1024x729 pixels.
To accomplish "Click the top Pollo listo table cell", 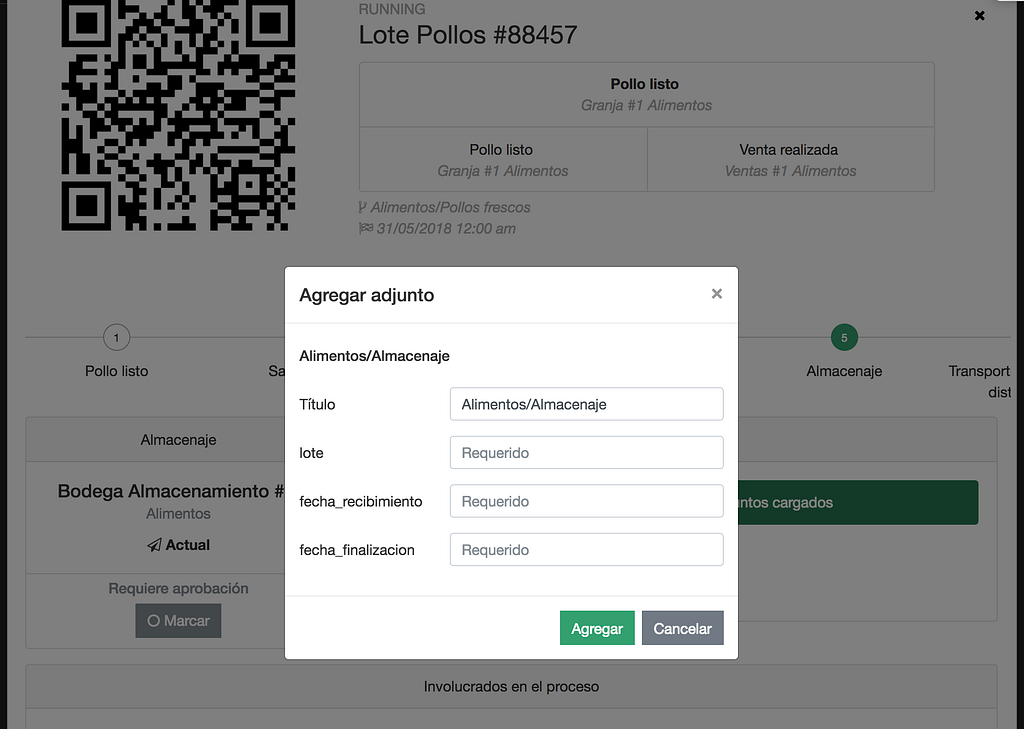I will [647, 95].
